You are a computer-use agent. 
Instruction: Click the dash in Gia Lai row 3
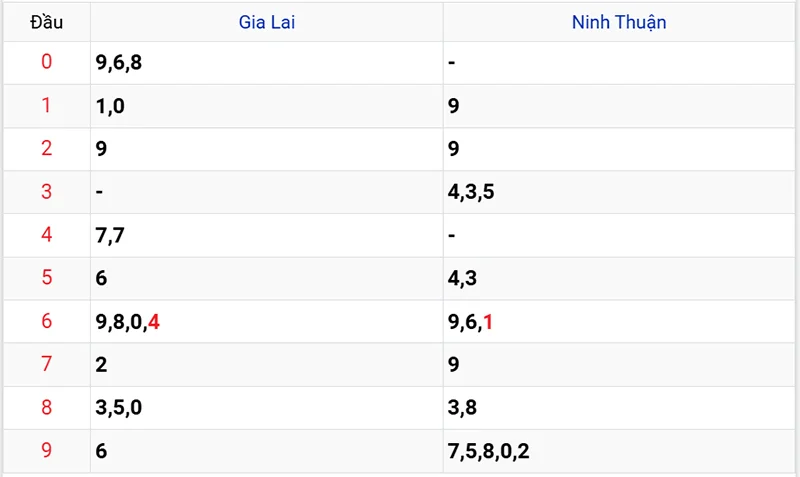pyautogui.click(x=100, y=192)
